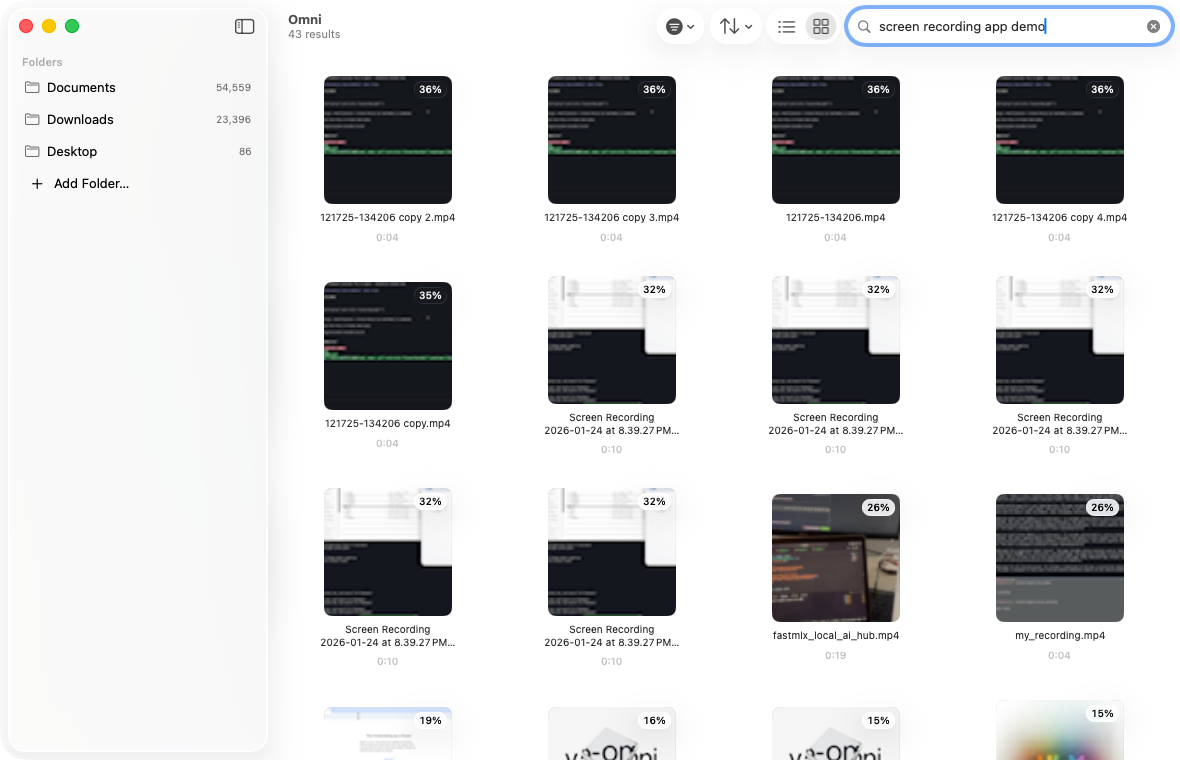Screen dimensions: 1180x760
Task: Click the Folders section header
Action: click(42, 62)
